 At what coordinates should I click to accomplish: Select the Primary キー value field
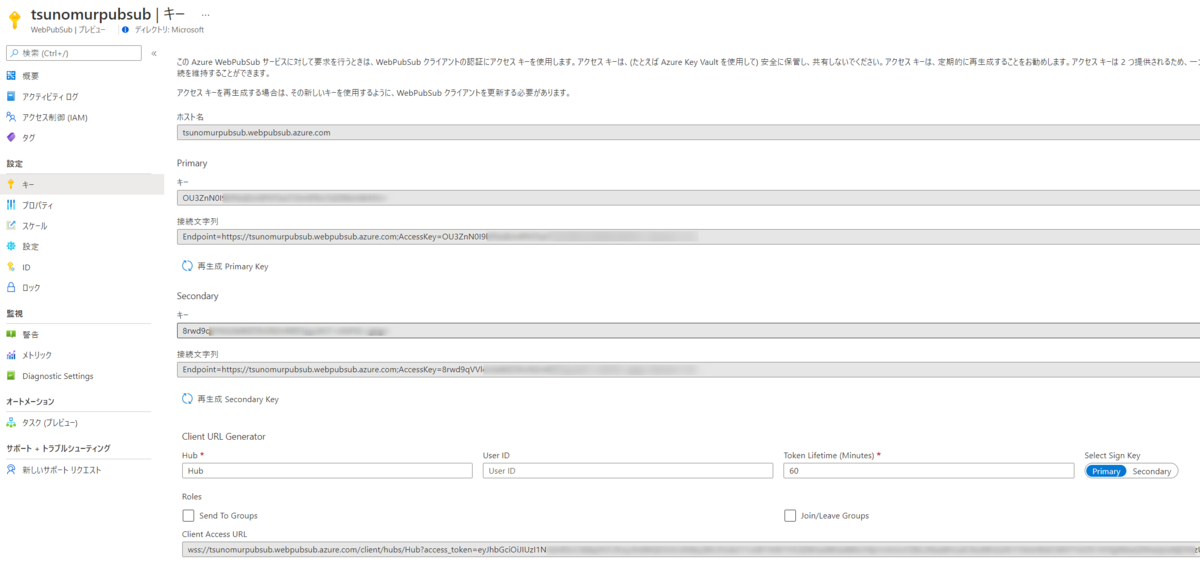(688, 197)
